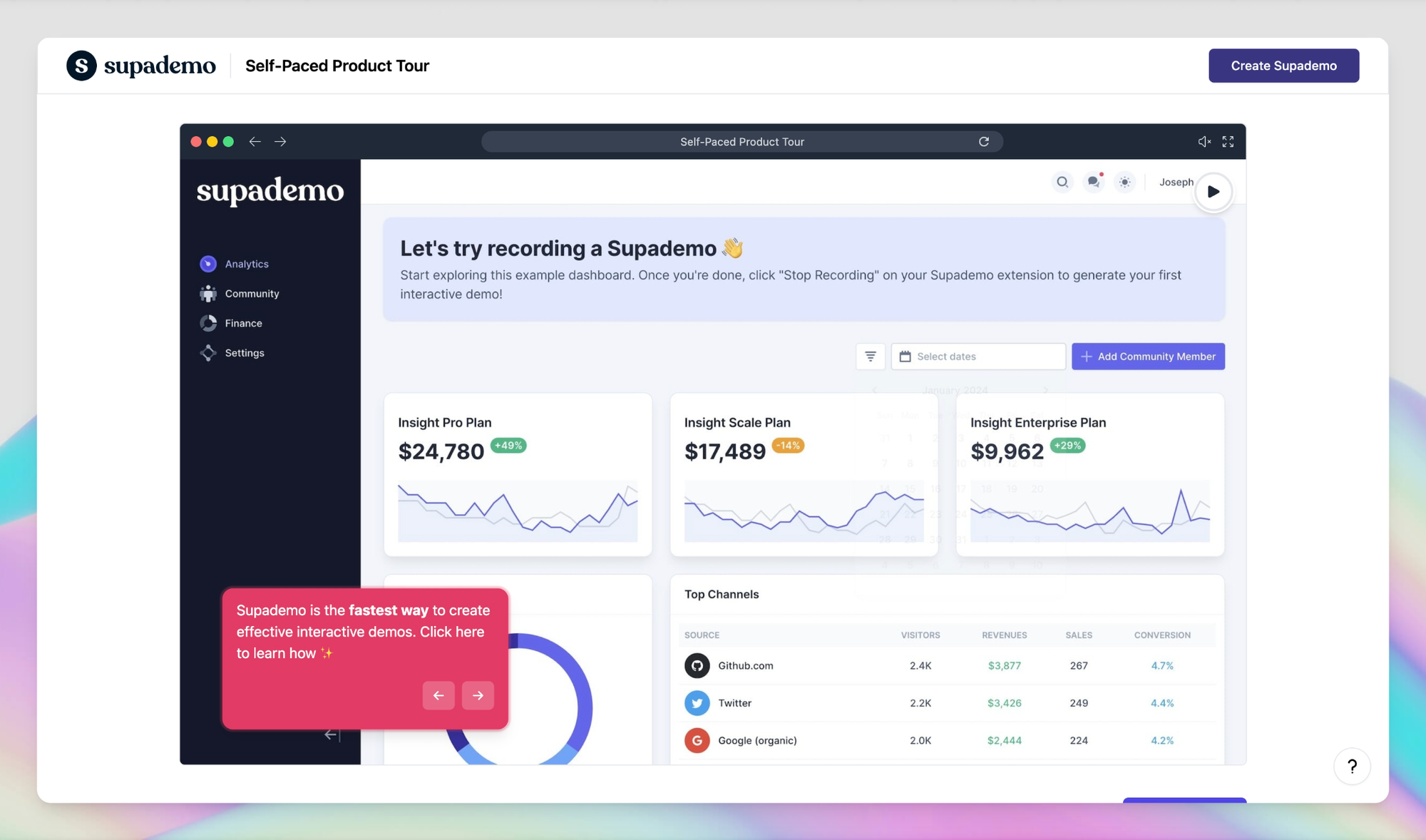Click the Google (organic) G icon

click(x=697, y=741)
